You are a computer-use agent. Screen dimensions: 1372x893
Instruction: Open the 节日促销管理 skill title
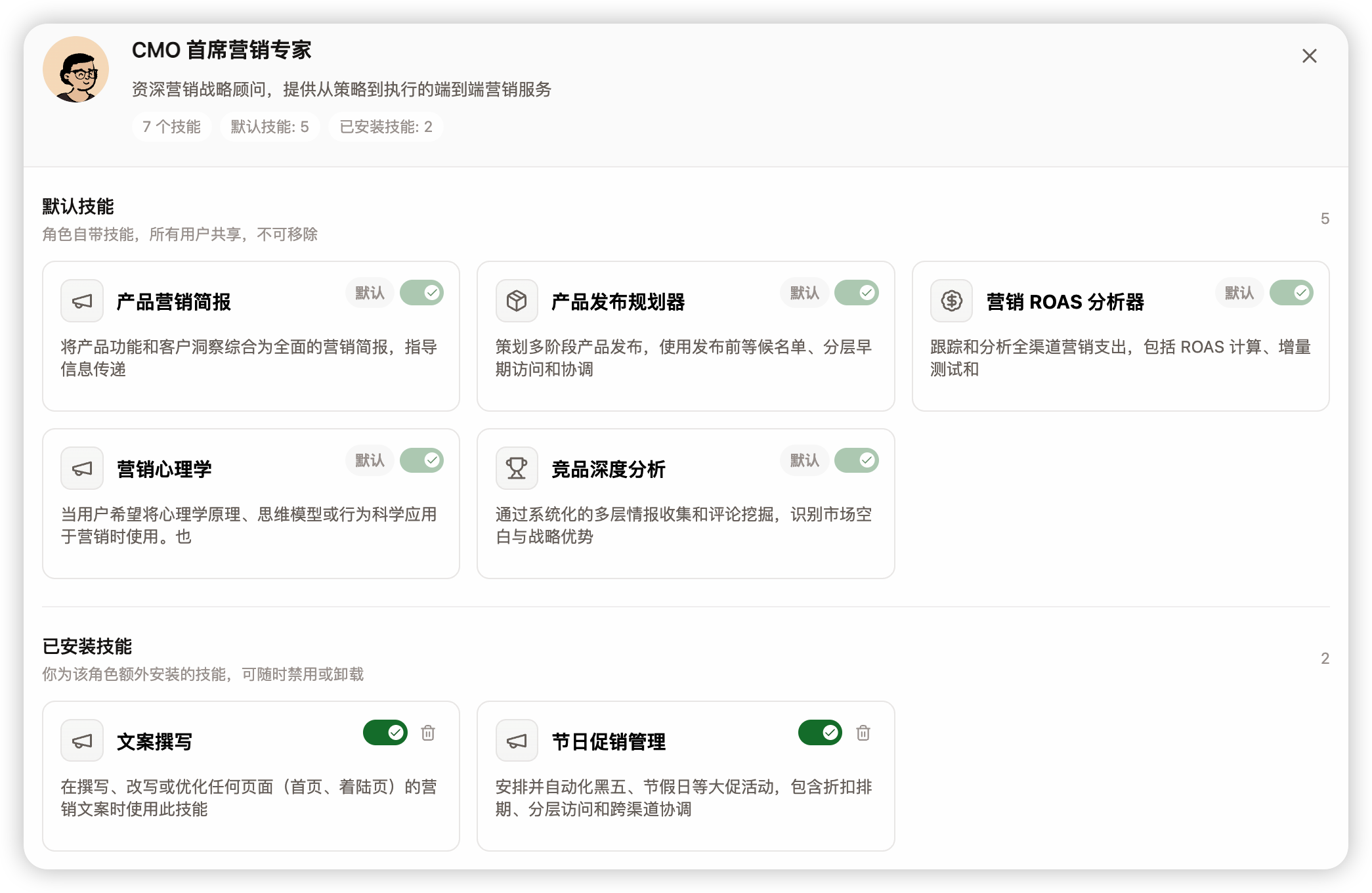[x=609, y=742]
